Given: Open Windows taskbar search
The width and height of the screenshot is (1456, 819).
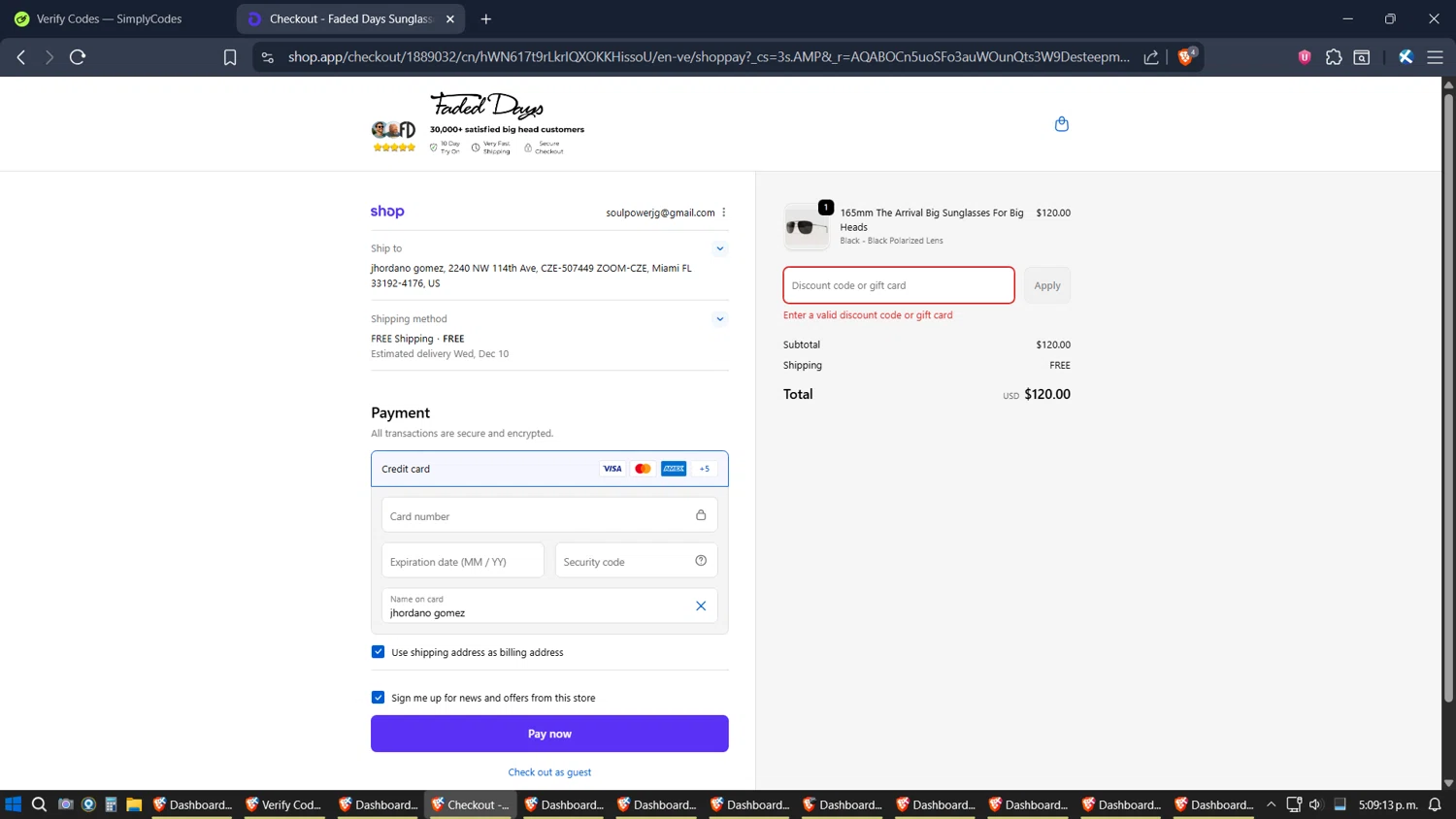Looking at the screenshot, I should pos(39,804).
